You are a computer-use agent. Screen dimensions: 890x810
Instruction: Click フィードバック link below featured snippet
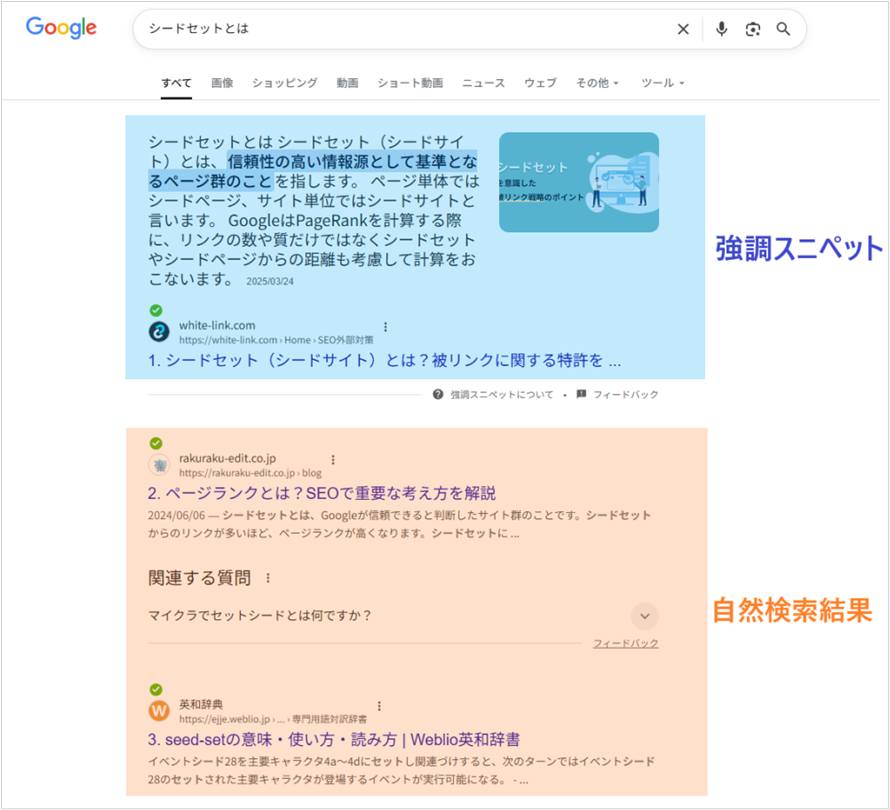click(x=625, y=394)
